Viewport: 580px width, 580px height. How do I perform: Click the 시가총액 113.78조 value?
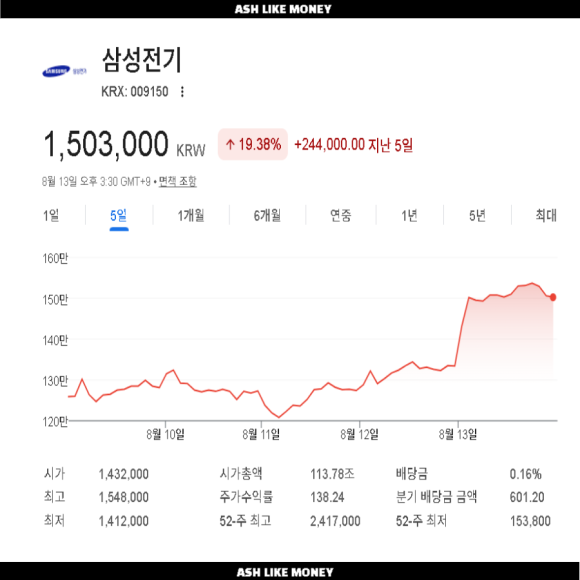(x=332, y=474)
